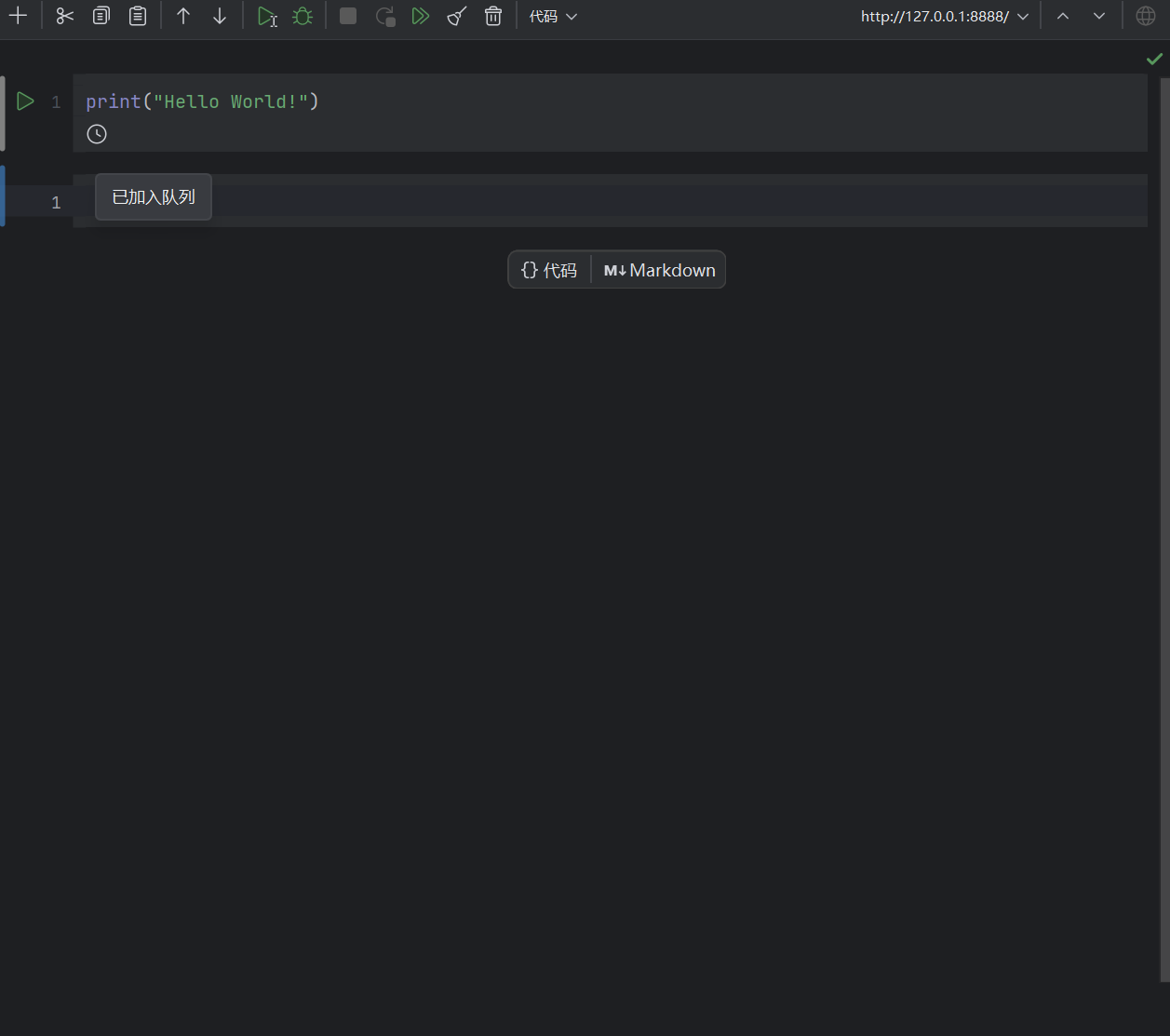The width and height of the screenshot is (1170, 1036).
Task: Click the 已加入队列 tooltip
Action: point(154,197)
